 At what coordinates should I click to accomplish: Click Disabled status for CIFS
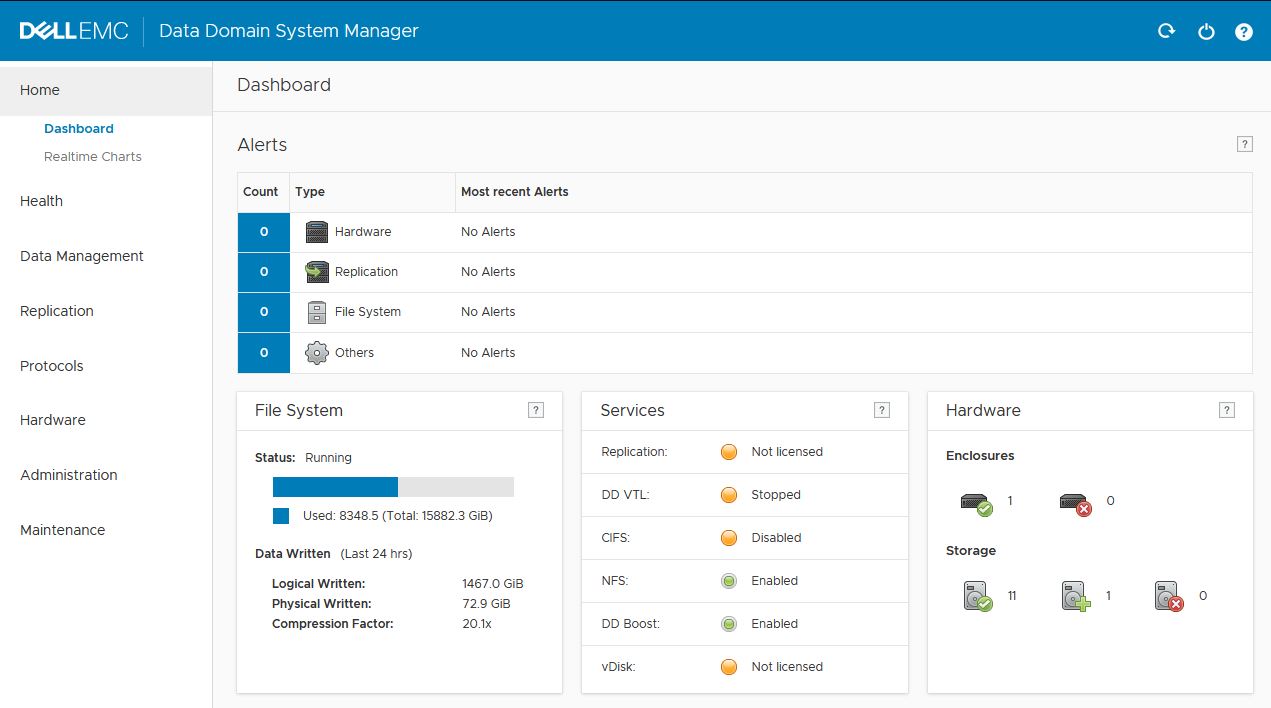point(777,538)
